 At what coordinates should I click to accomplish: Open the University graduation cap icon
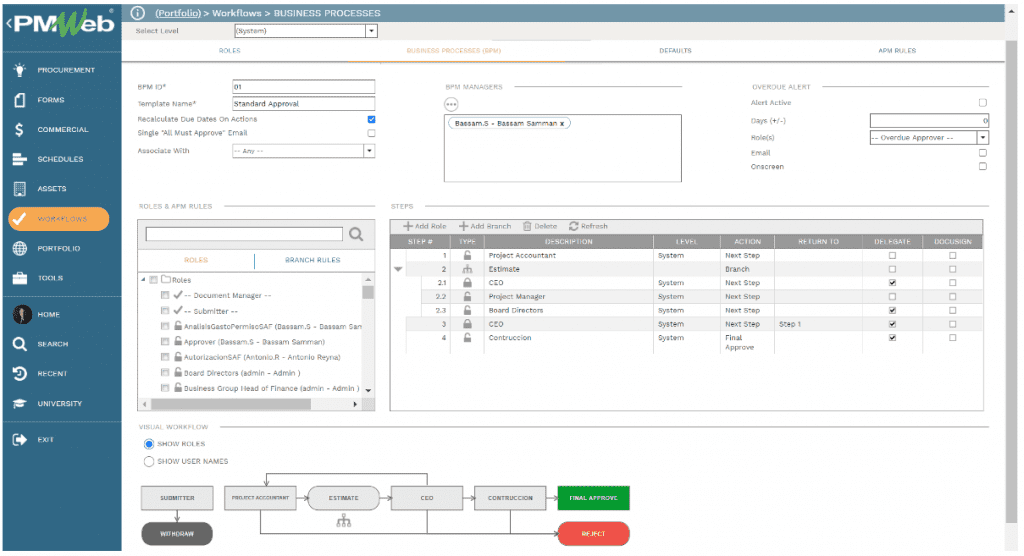point(20,404)
